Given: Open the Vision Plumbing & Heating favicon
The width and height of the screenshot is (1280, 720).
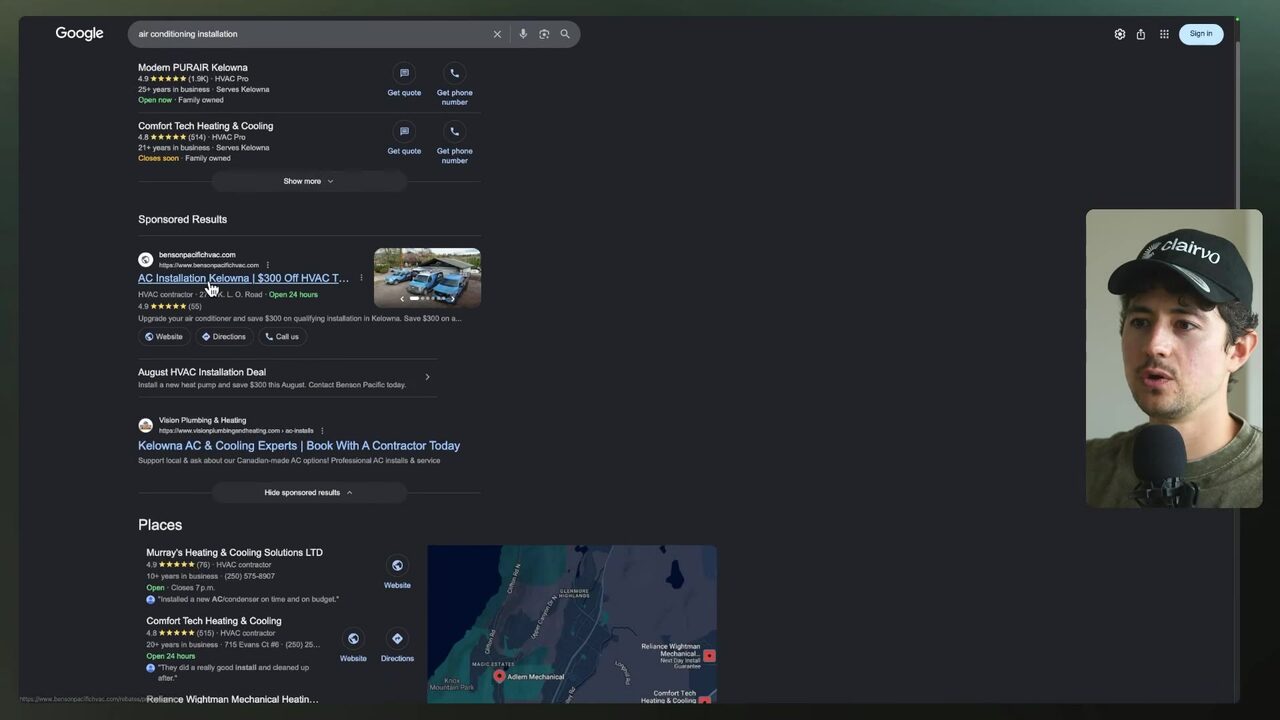Looking at the screenshot, I should click(146, 425).
